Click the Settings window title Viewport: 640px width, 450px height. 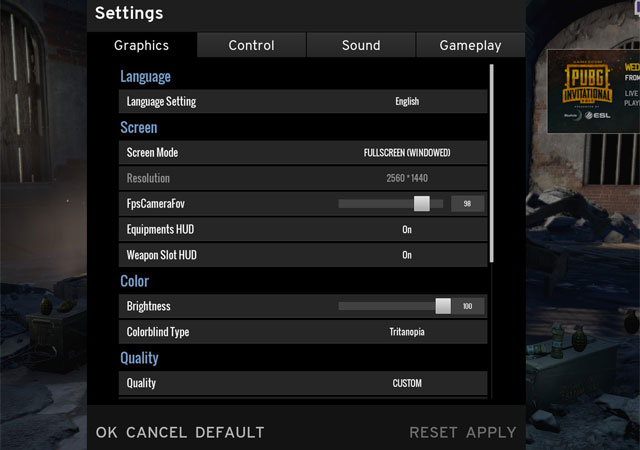tap(129, 13)
